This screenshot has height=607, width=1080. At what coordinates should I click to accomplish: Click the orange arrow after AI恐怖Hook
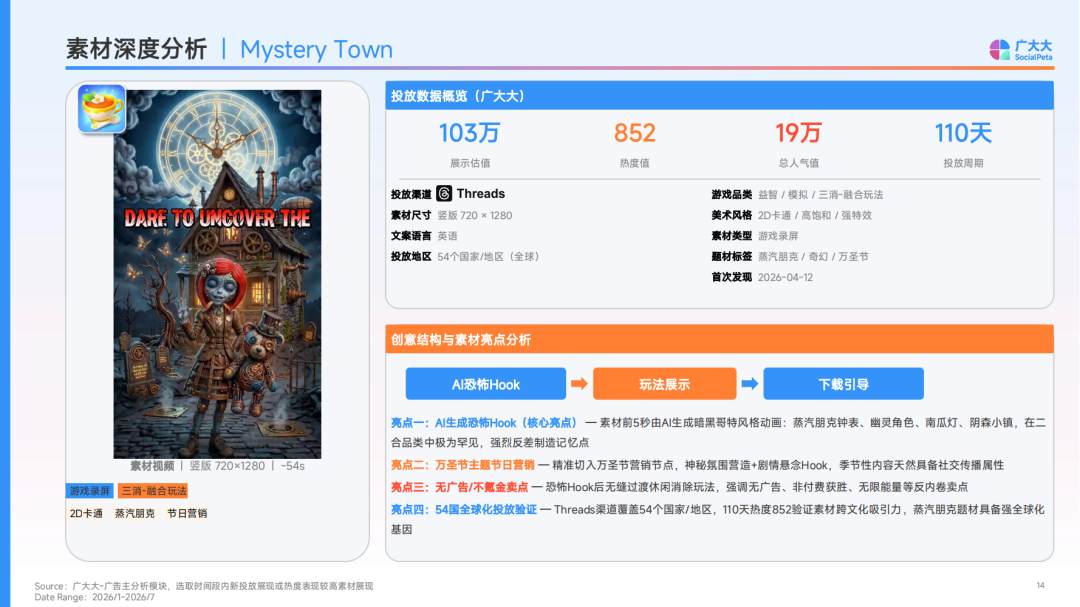579,384
